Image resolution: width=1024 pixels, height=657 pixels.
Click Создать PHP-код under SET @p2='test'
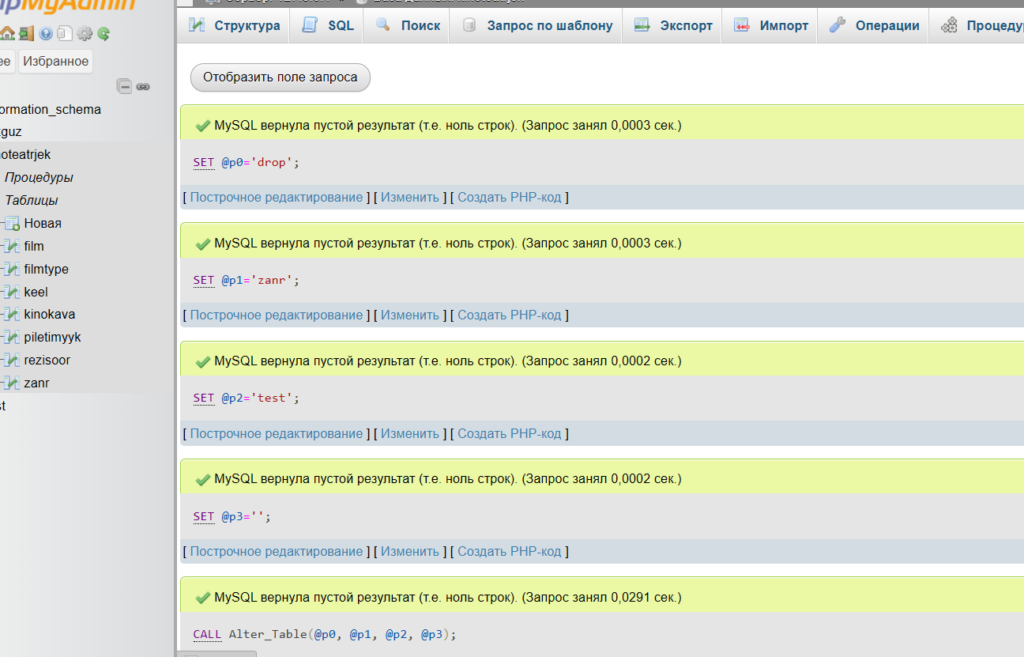(509, 434)
